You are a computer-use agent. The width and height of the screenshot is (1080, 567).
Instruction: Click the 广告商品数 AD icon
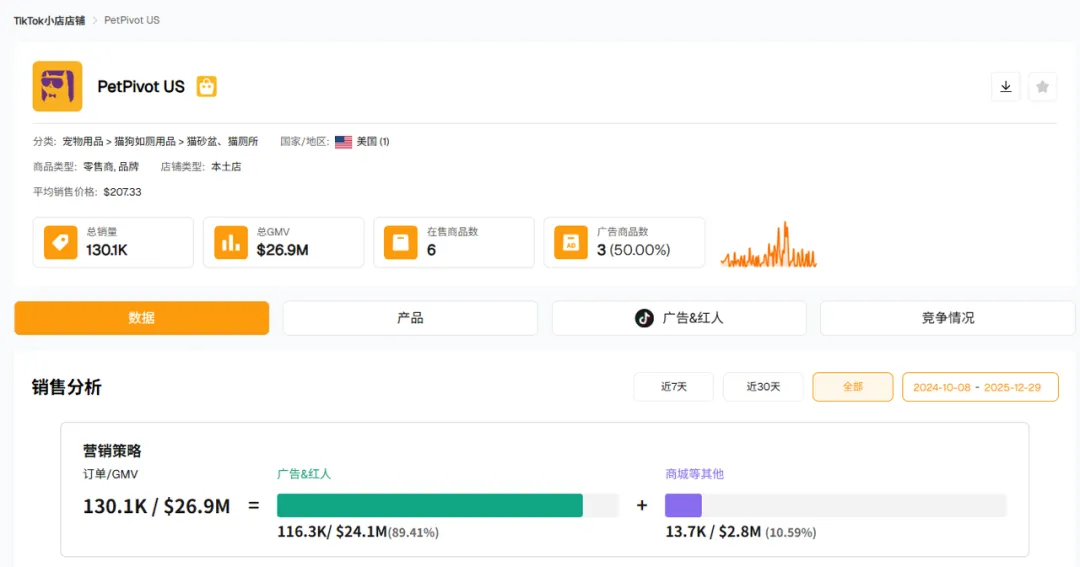pos(571,242)
